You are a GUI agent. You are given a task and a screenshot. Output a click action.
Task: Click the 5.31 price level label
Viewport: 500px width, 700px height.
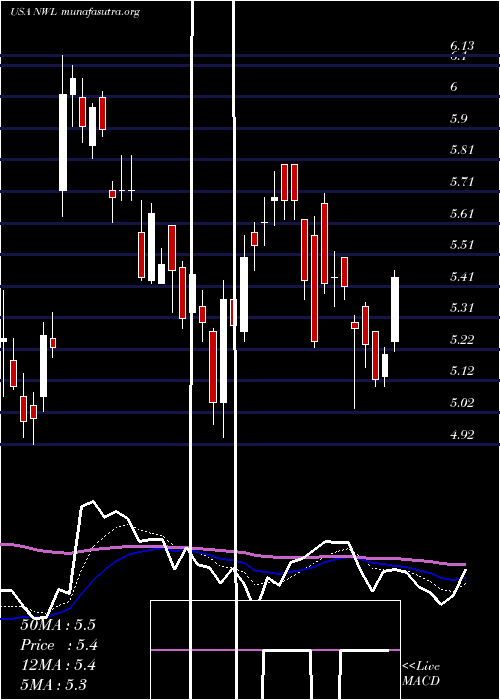pos(462,308)
